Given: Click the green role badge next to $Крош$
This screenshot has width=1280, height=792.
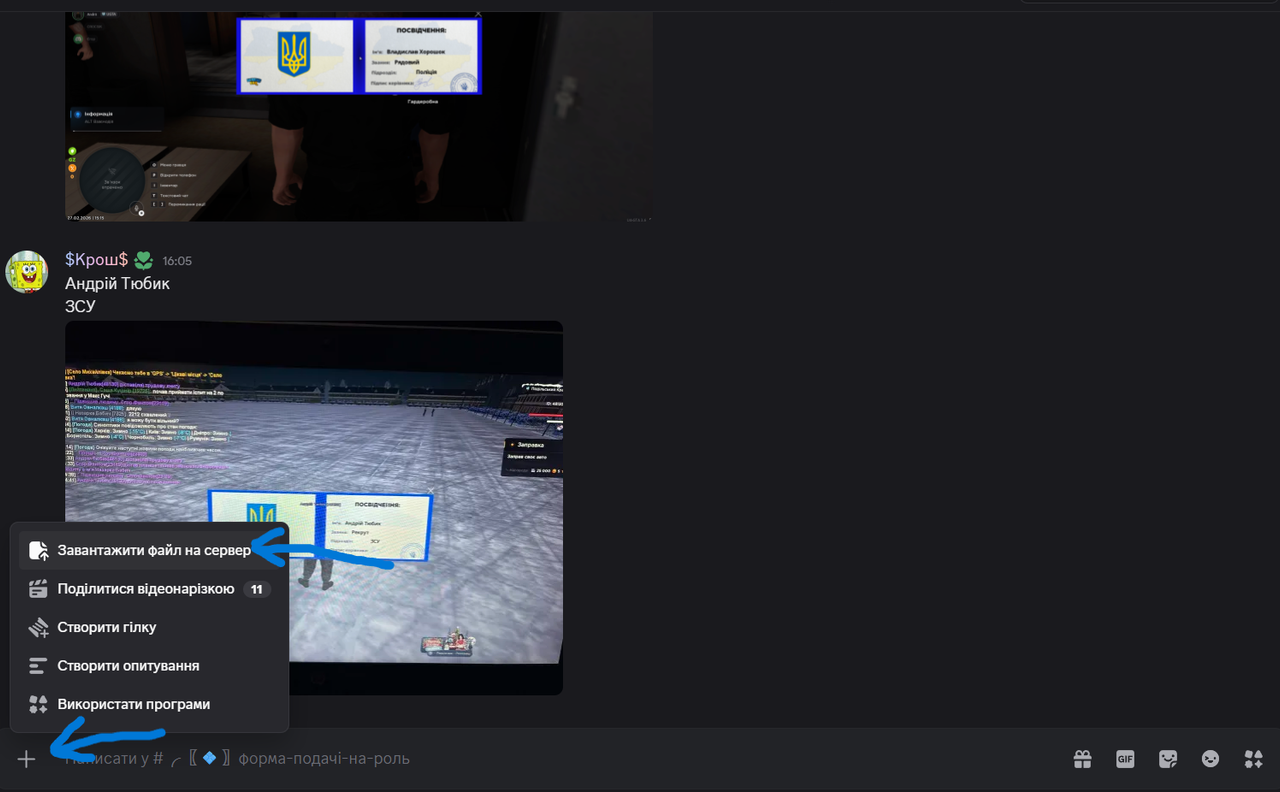Looking at the screenshot, I should [x=144, y=260].
